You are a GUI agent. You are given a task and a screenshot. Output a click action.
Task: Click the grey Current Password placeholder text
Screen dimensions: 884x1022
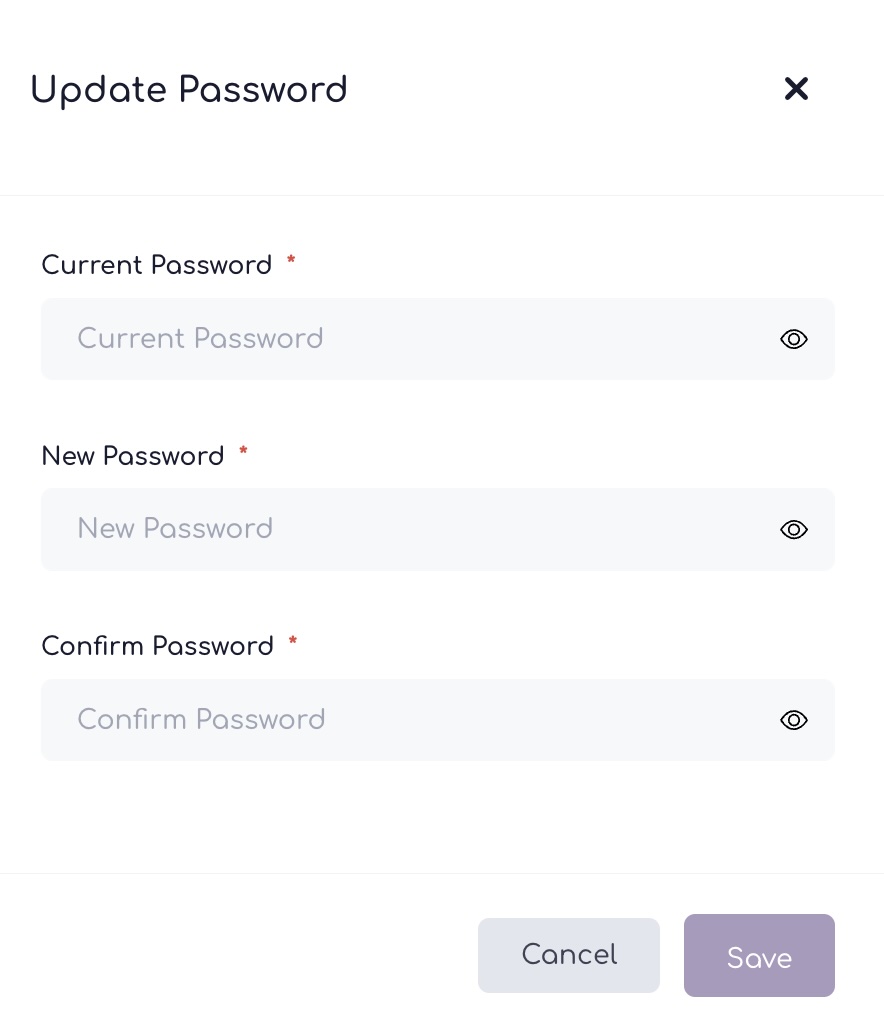[200, 339]
